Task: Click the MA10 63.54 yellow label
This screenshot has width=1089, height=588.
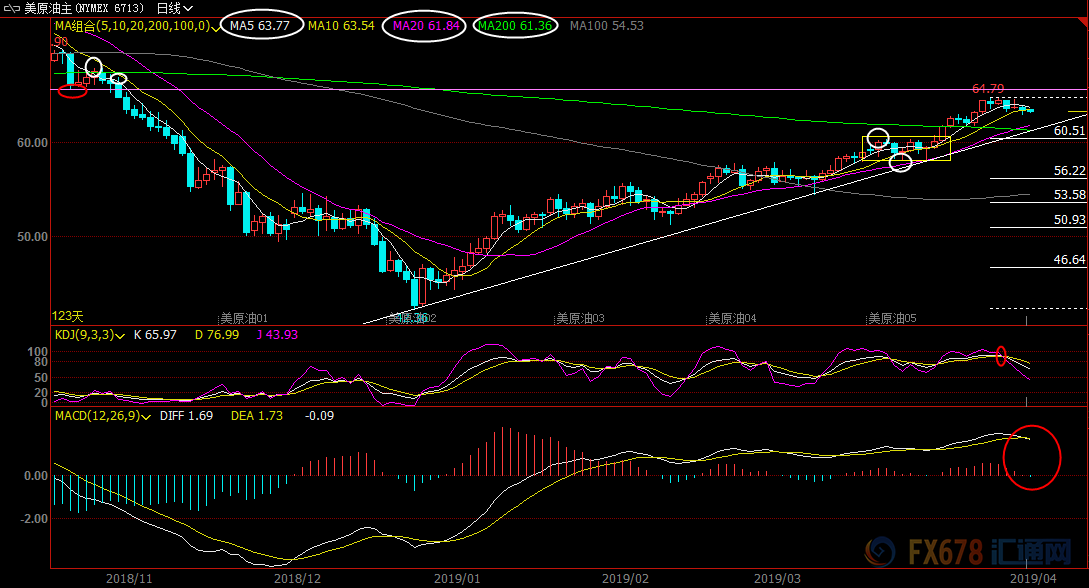Action: [x=341, y=26]
